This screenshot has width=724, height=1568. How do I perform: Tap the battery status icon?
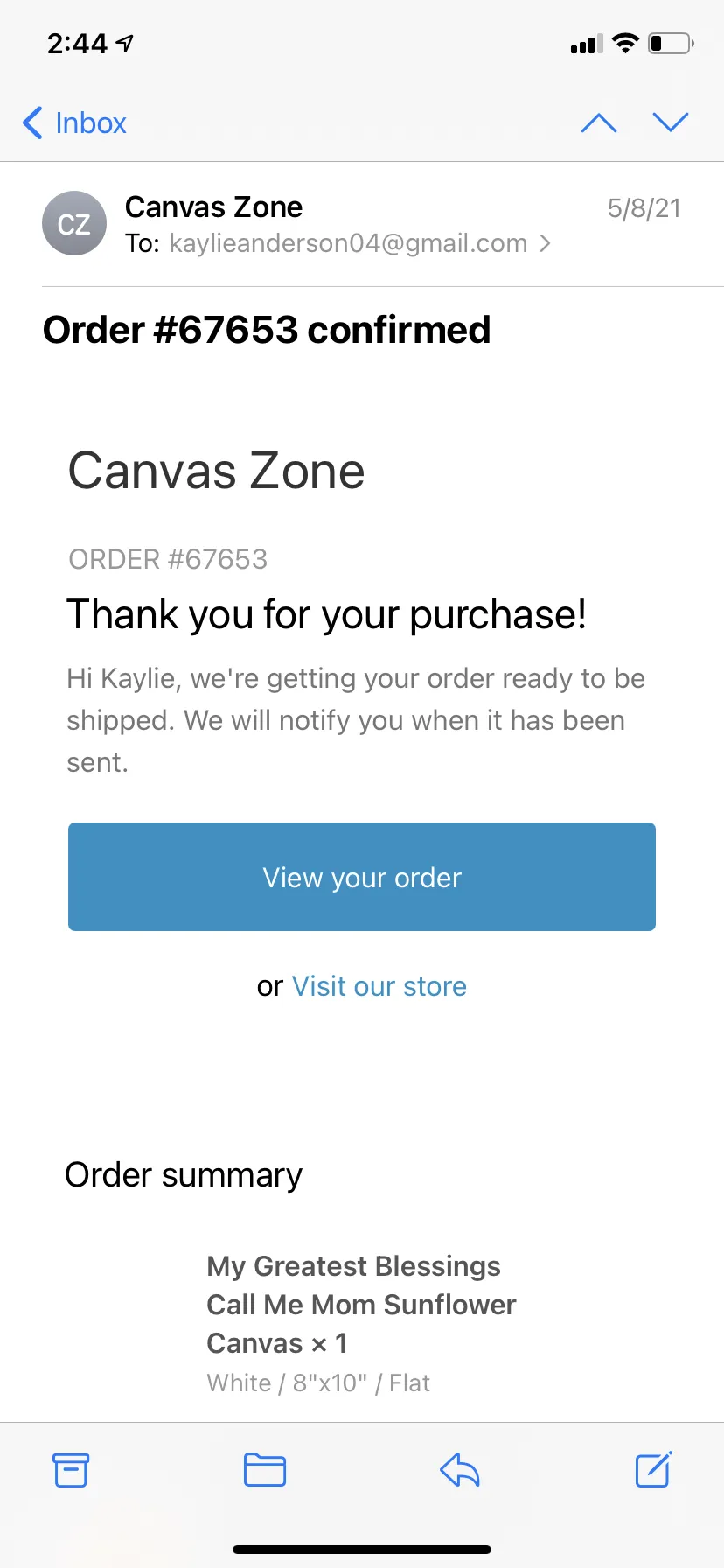pyautogui.click(x=671, y=43)
